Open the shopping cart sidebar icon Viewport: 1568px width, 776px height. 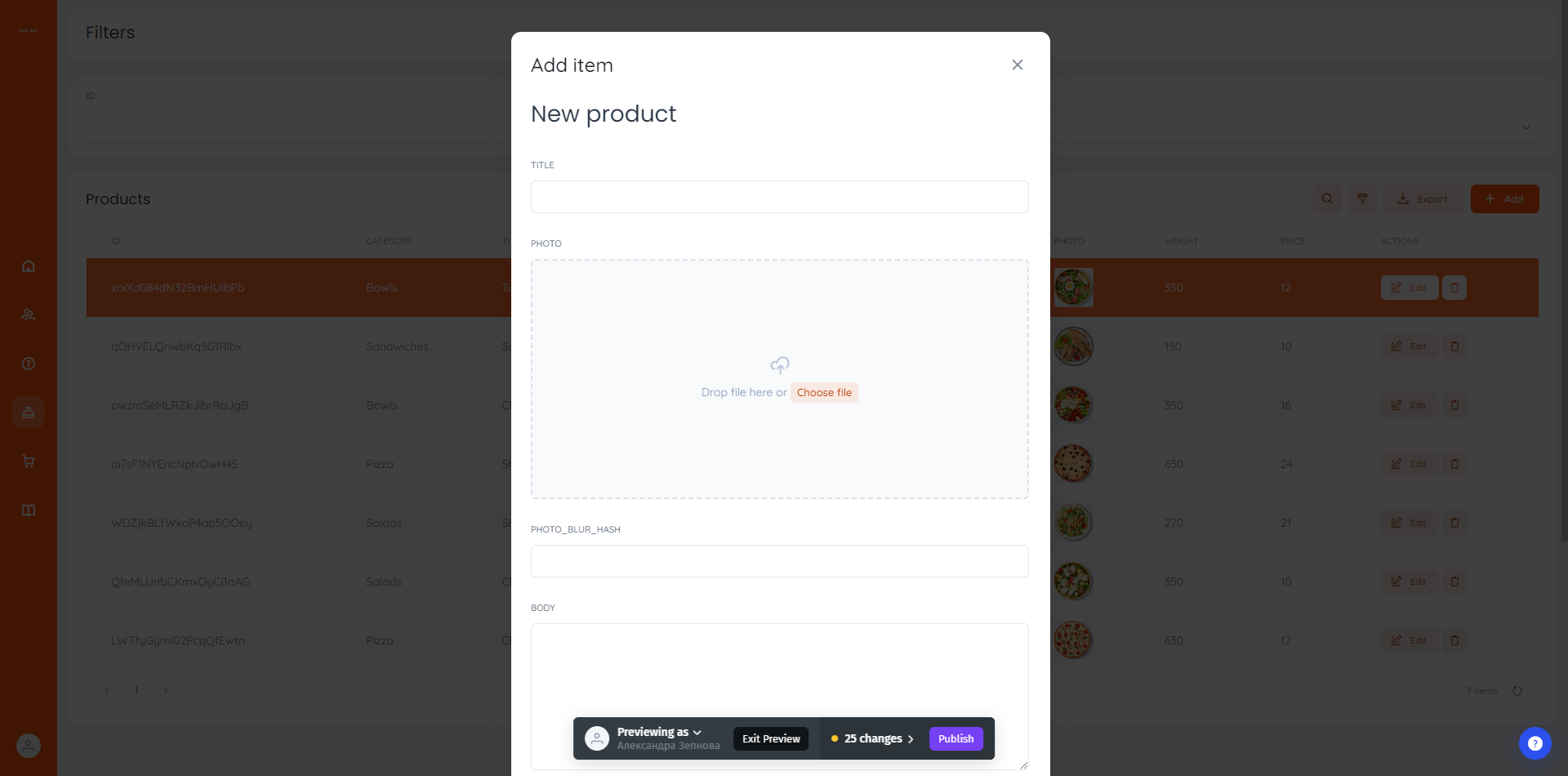29,462
